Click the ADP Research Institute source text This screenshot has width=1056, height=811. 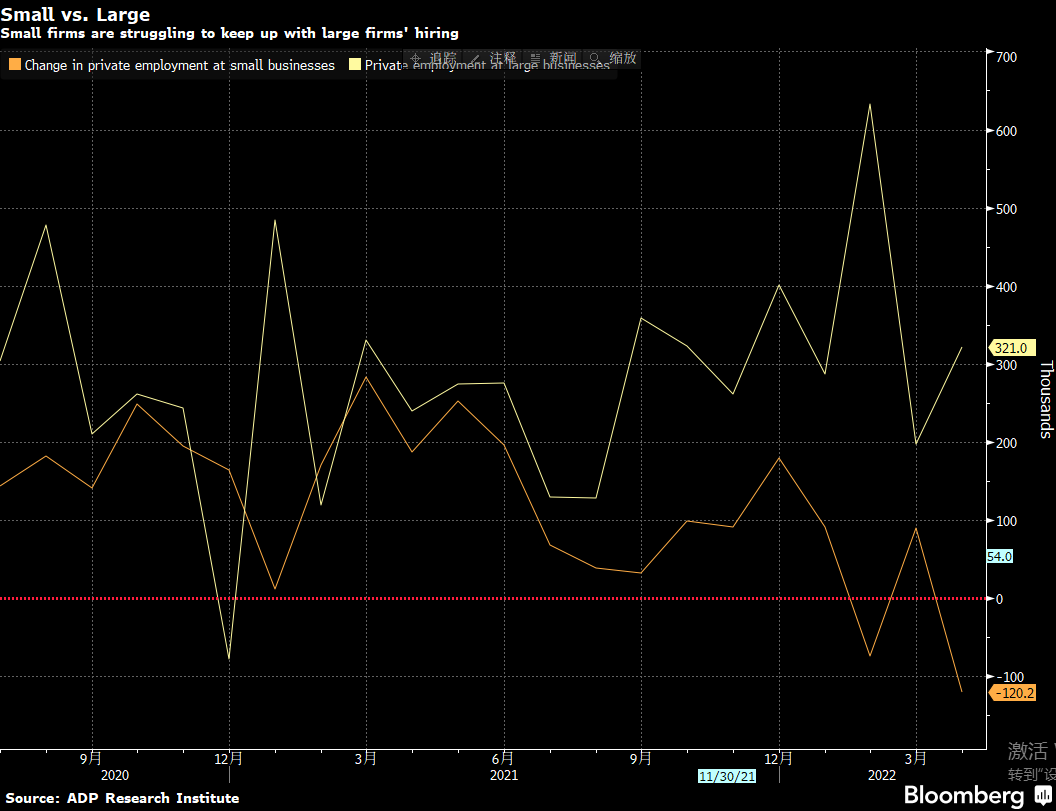(x=124, y=798)
